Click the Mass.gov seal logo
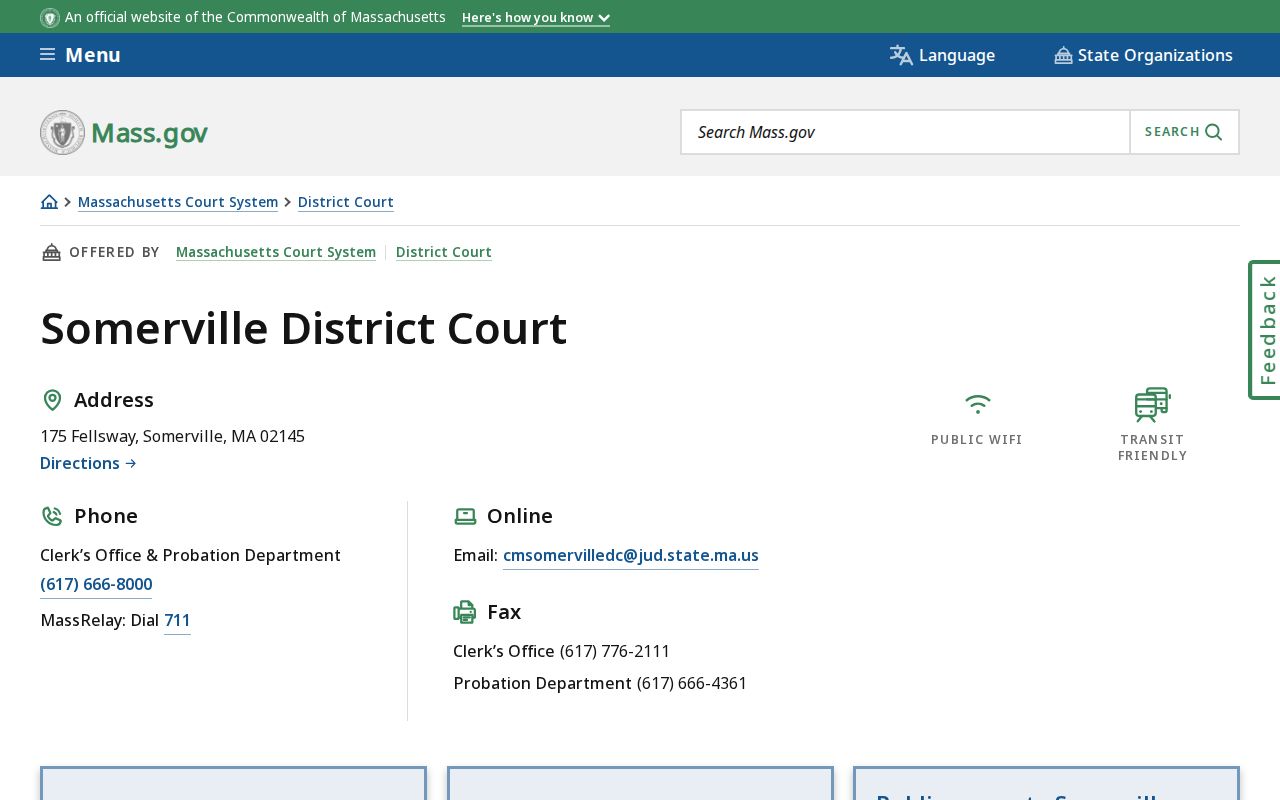The image size is (1280, 800). pos(62,132)
